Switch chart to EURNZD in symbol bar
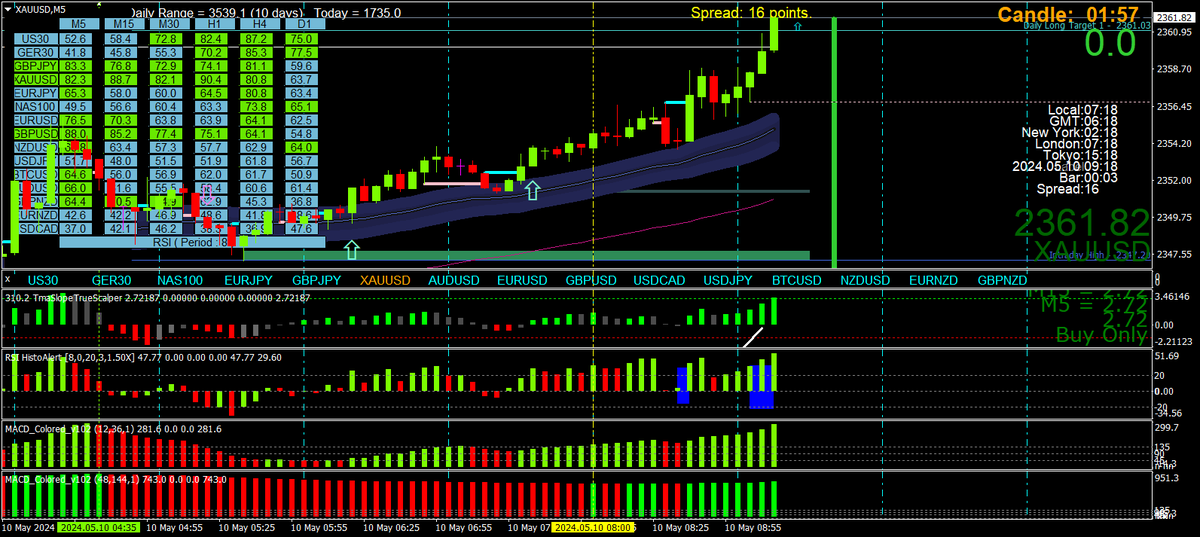The width and height of the screenshot is (1200, 537). point(933,281)
